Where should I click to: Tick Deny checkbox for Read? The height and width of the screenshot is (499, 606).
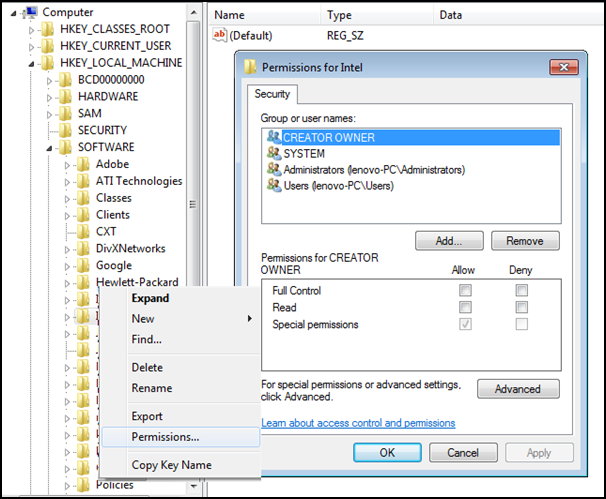coord(521,308)
